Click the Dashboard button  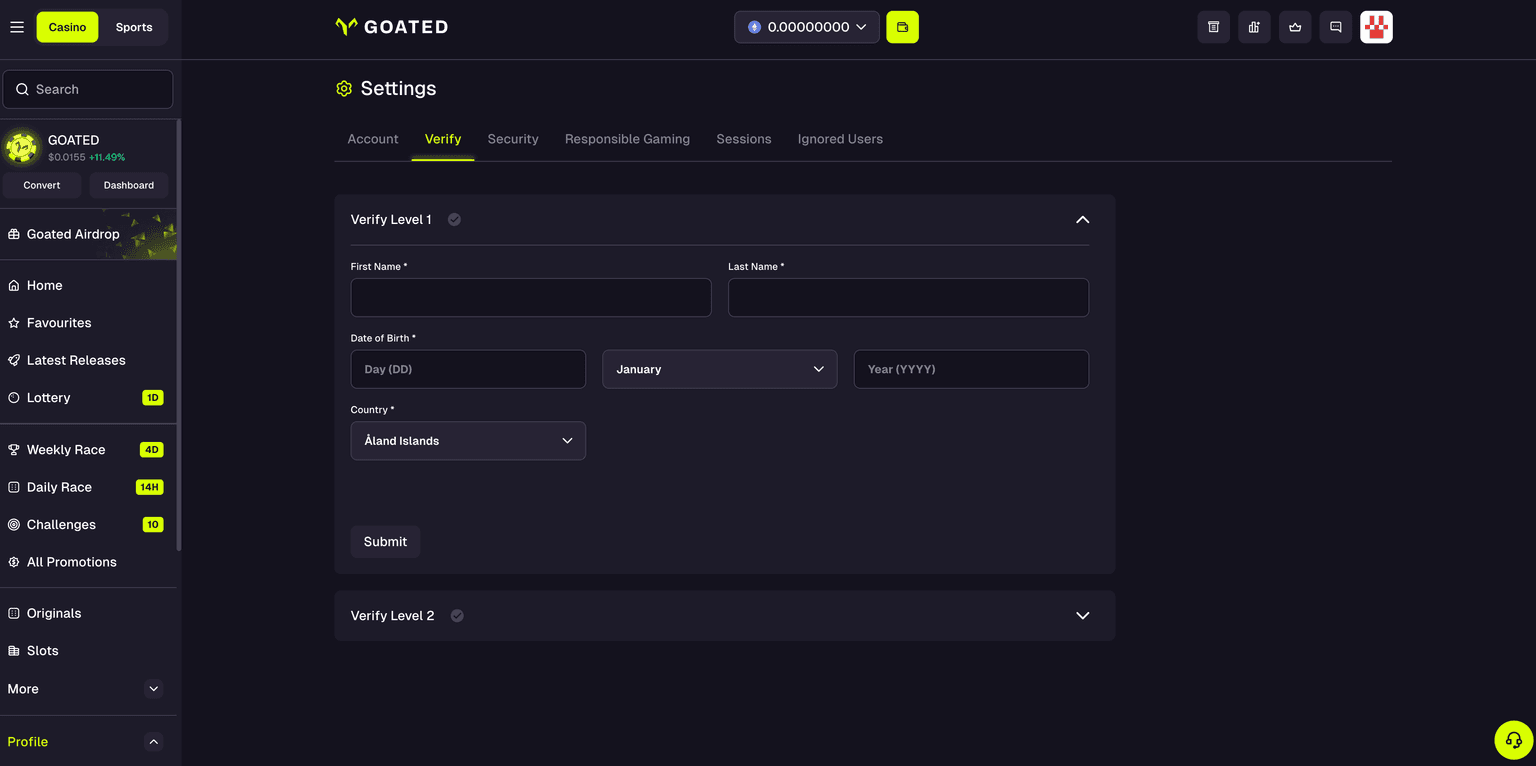(129, 185)
